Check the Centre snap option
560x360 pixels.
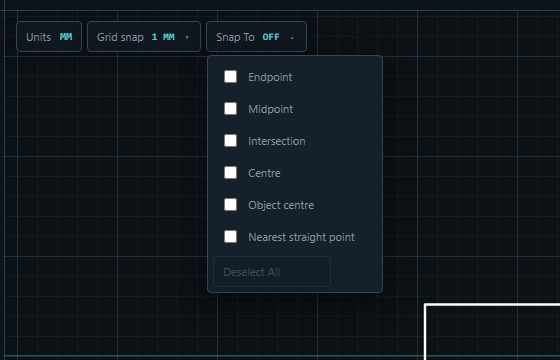[230, 173]
